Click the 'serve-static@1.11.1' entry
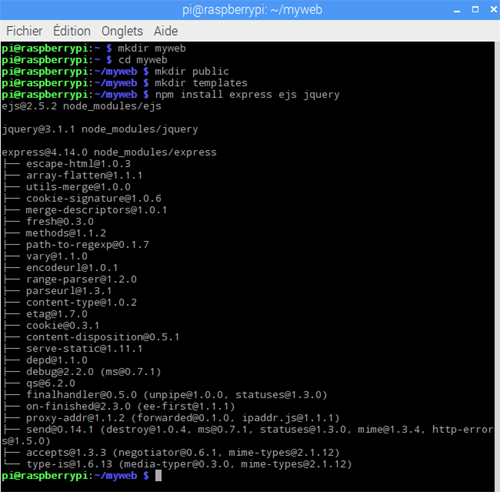Image resolution: width=500 pixels, height=492 pixels. point(84,349)
